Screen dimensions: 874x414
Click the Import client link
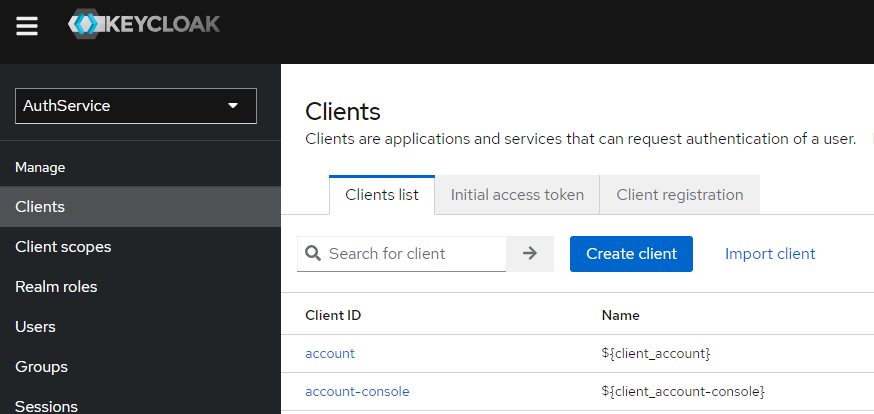click(x=770, y=254)
